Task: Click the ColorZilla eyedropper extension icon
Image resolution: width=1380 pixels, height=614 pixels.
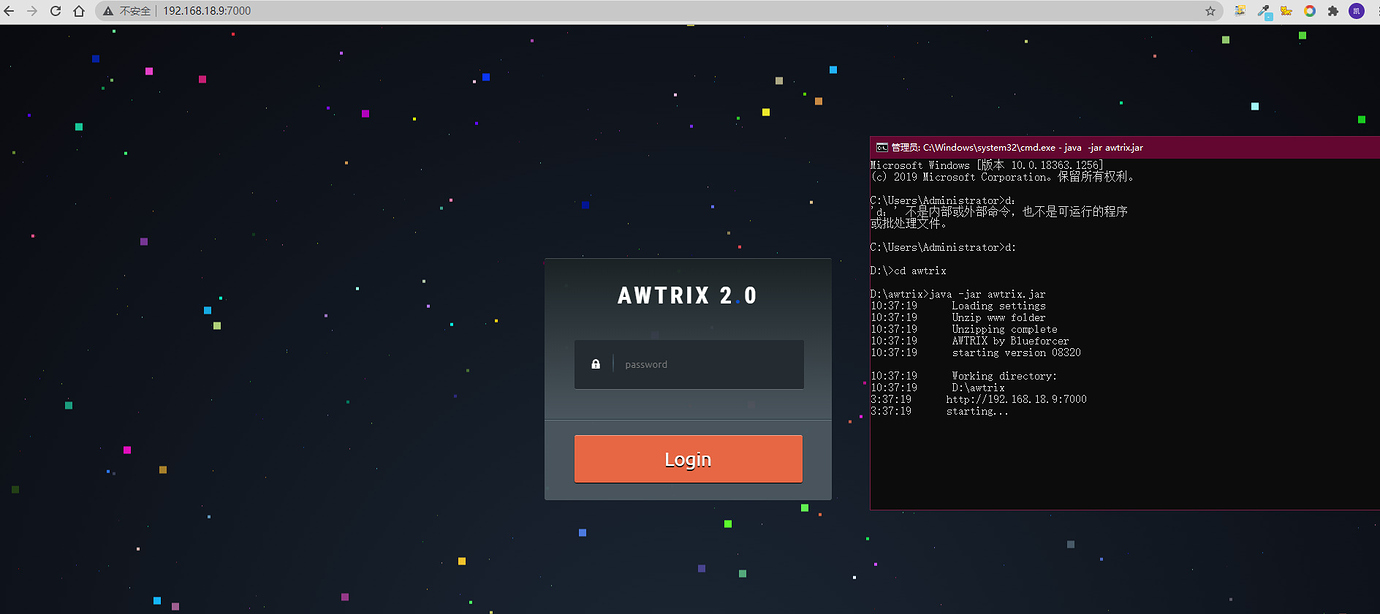Action: (x=1263, y=11)
